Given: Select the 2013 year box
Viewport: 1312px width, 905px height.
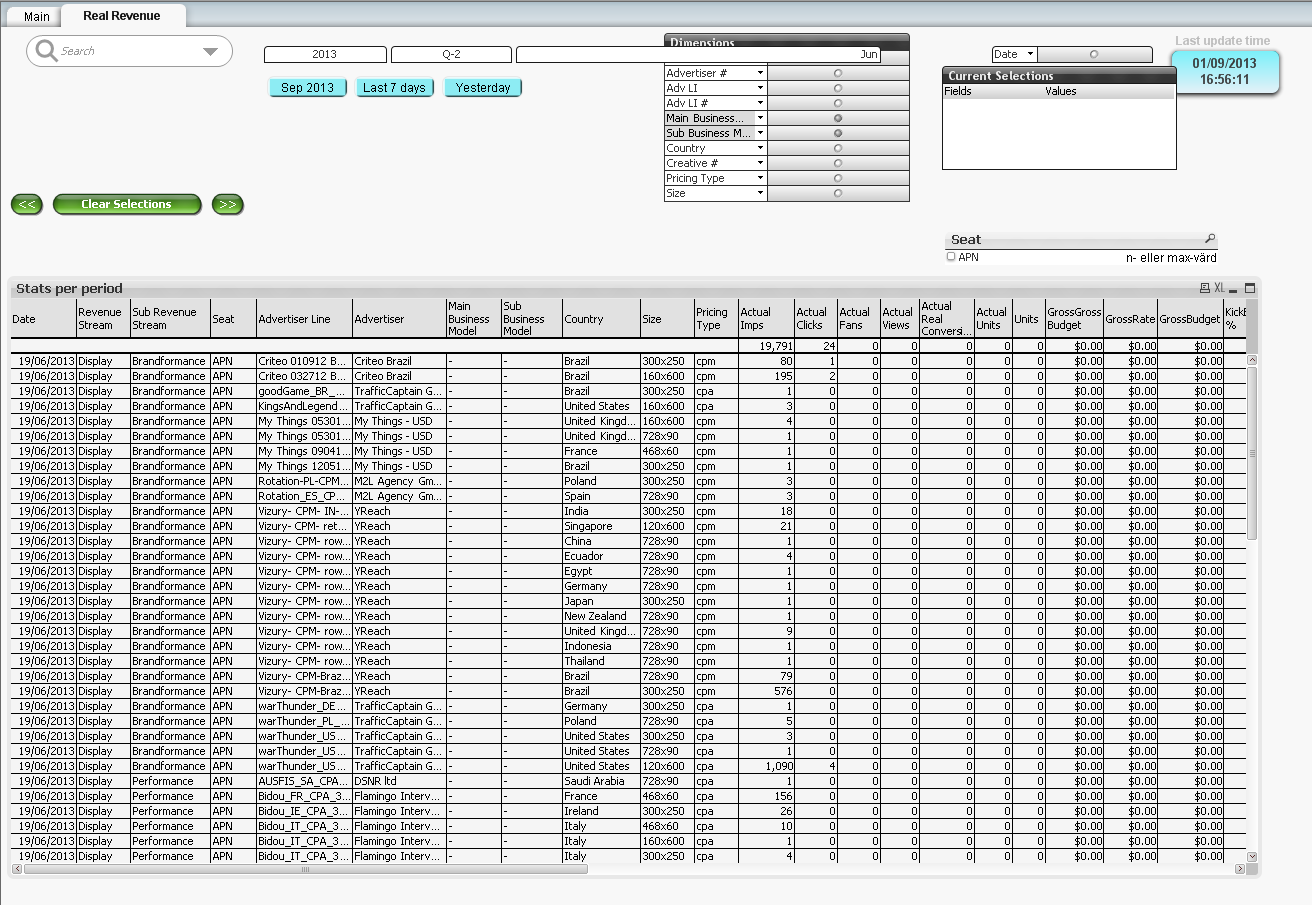Looking at the screenshot, I should pyautogui.click(x=325, y=55).
